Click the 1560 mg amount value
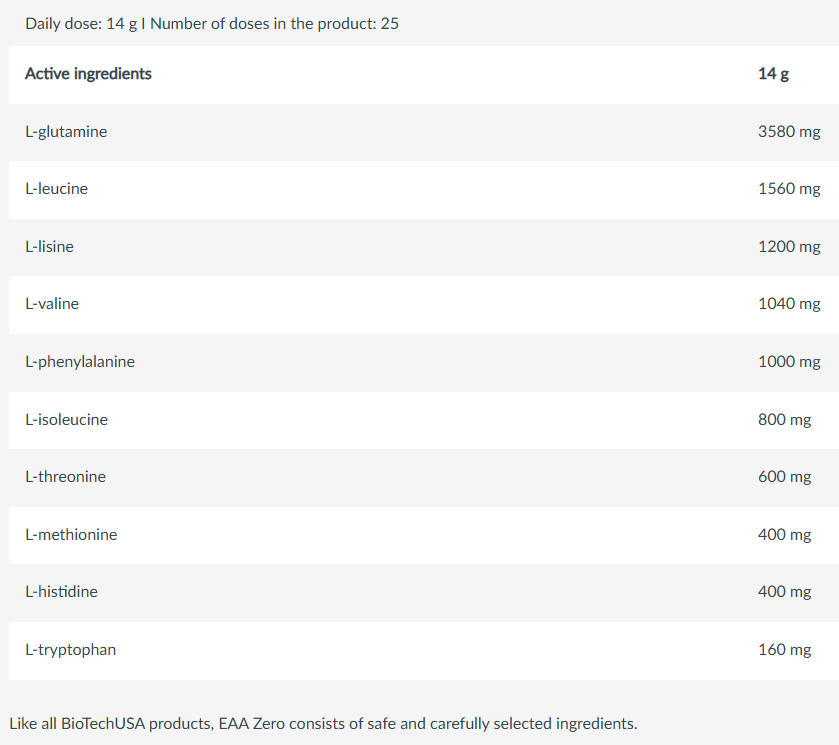Viewport: 839px width, 745px height. [x=789, y=189]
